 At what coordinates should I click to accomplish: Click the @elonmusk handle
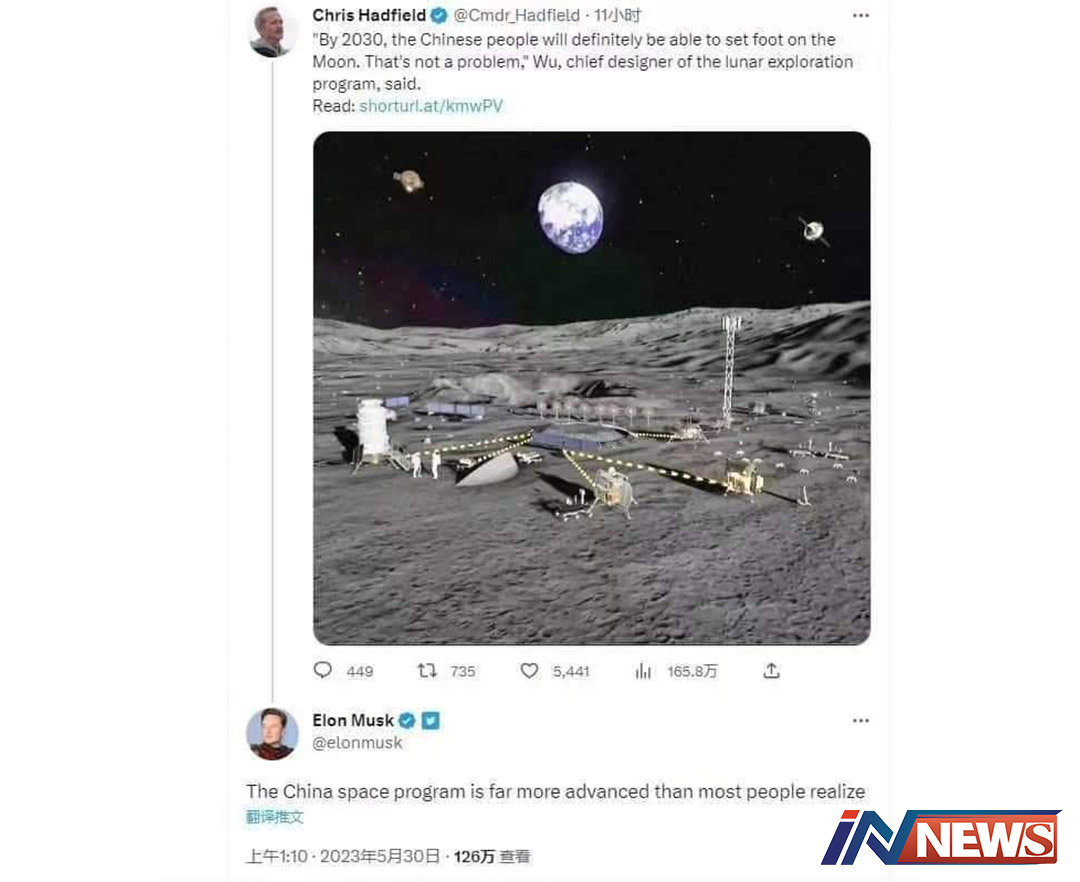point(357,743)
